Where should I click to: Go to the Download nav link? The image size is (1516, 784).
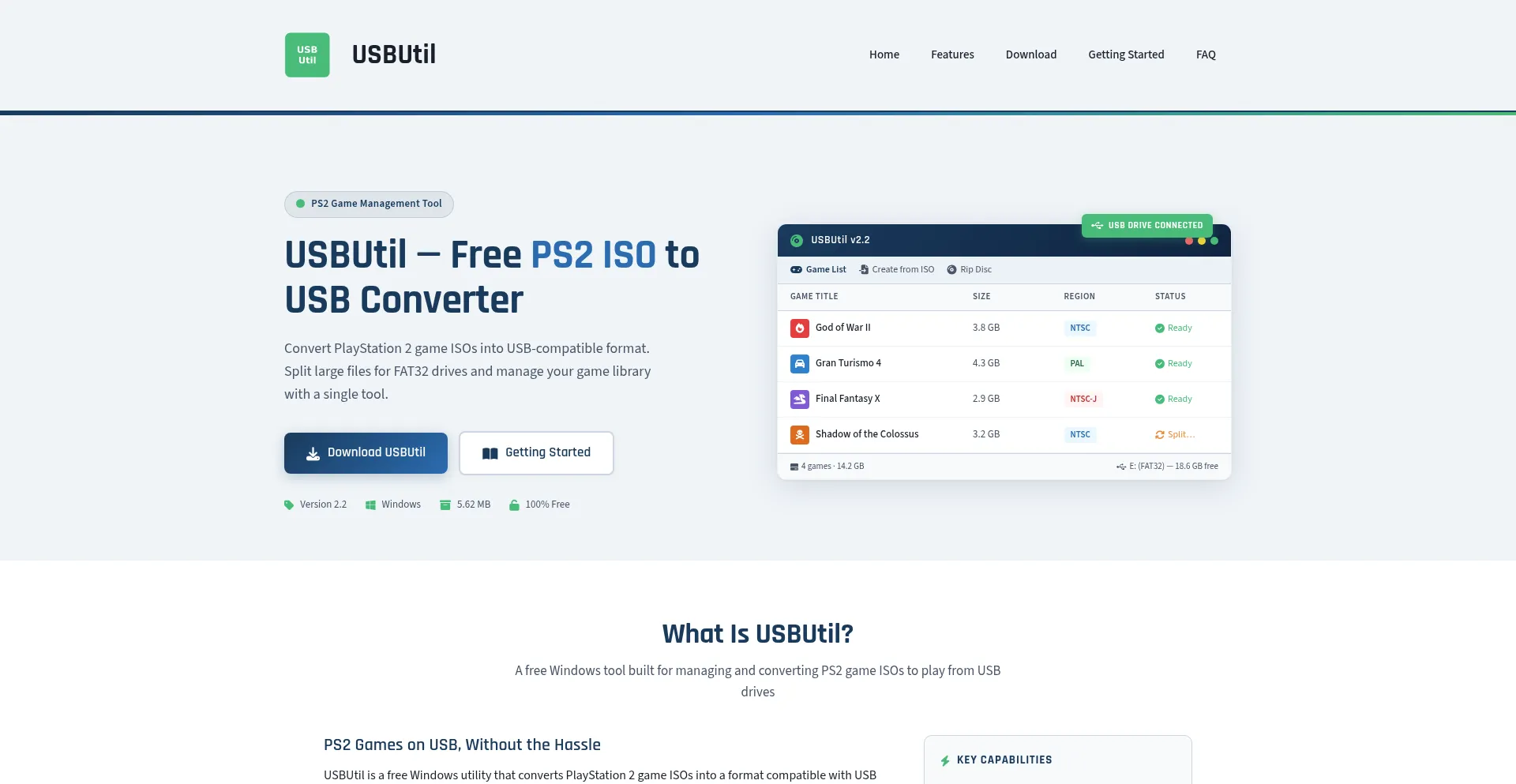tap(1031, 54)
